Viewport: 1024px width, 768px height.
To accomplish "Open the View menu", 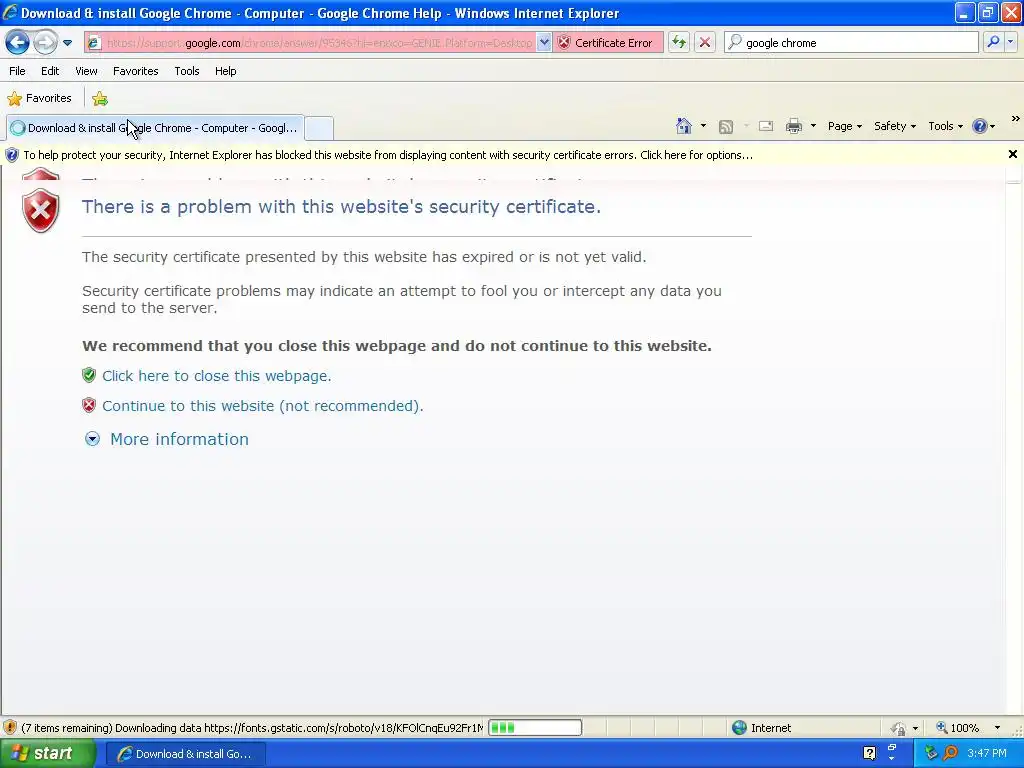I will (x=86, y=71).
